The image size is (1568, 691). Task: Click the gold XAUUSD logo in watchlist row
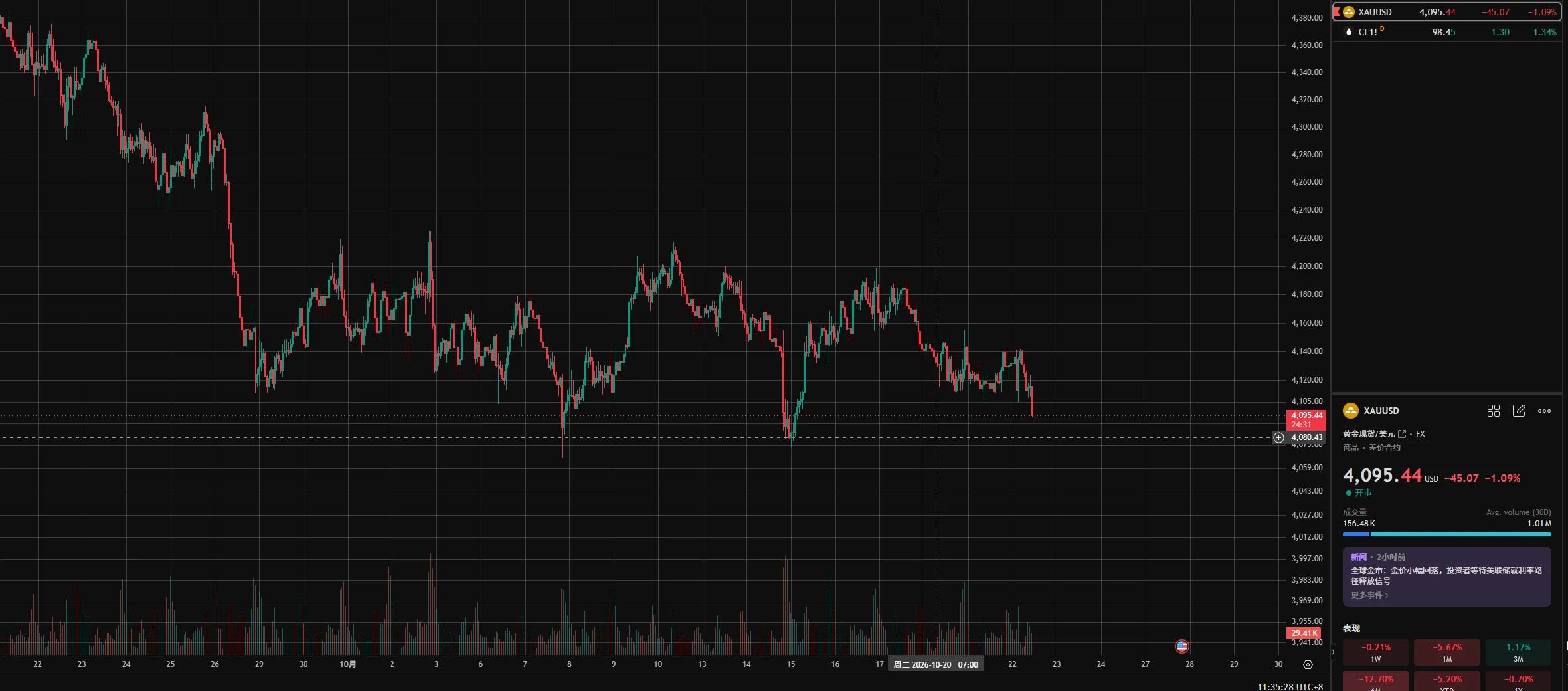click(x=1348, y=12)
